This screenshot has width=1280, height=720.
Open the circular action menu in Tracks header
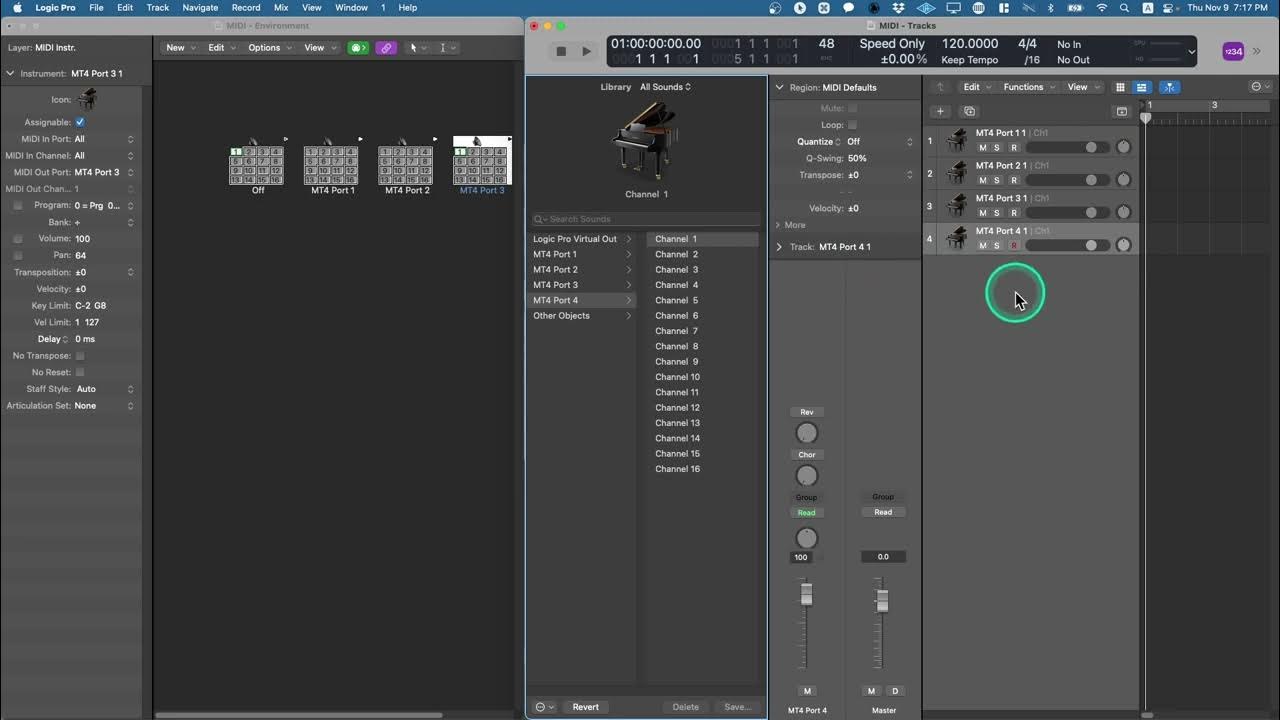[x=1260, y=87]
